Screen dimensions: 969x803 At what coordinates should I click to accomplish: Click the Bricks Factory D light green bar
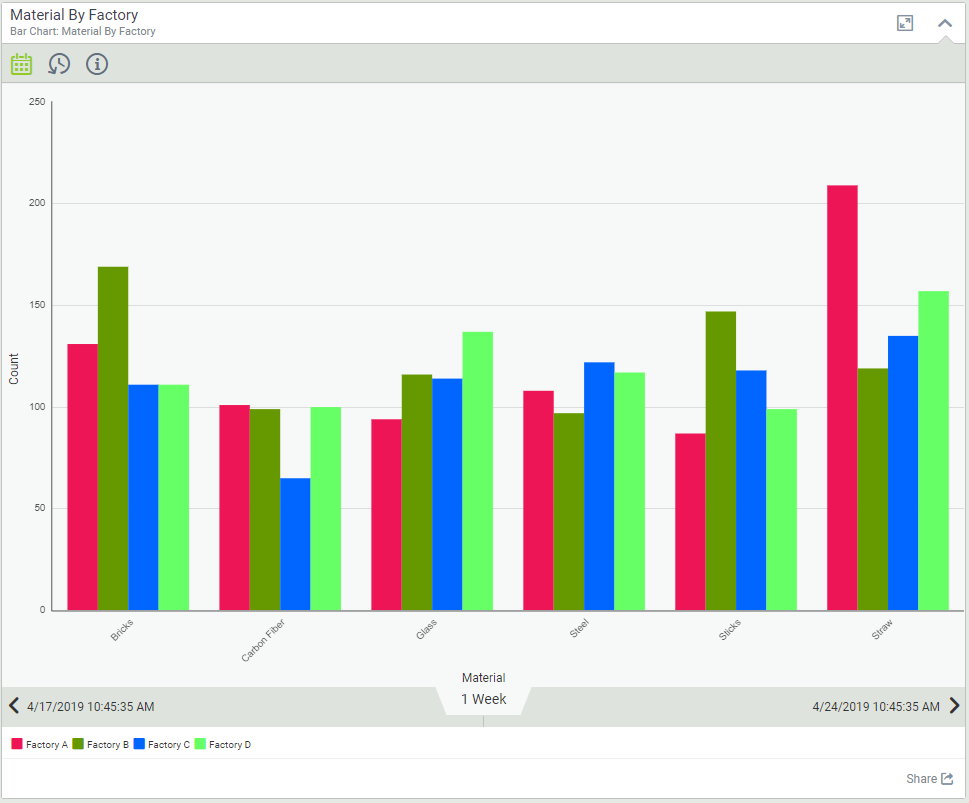tap(174, 498)
